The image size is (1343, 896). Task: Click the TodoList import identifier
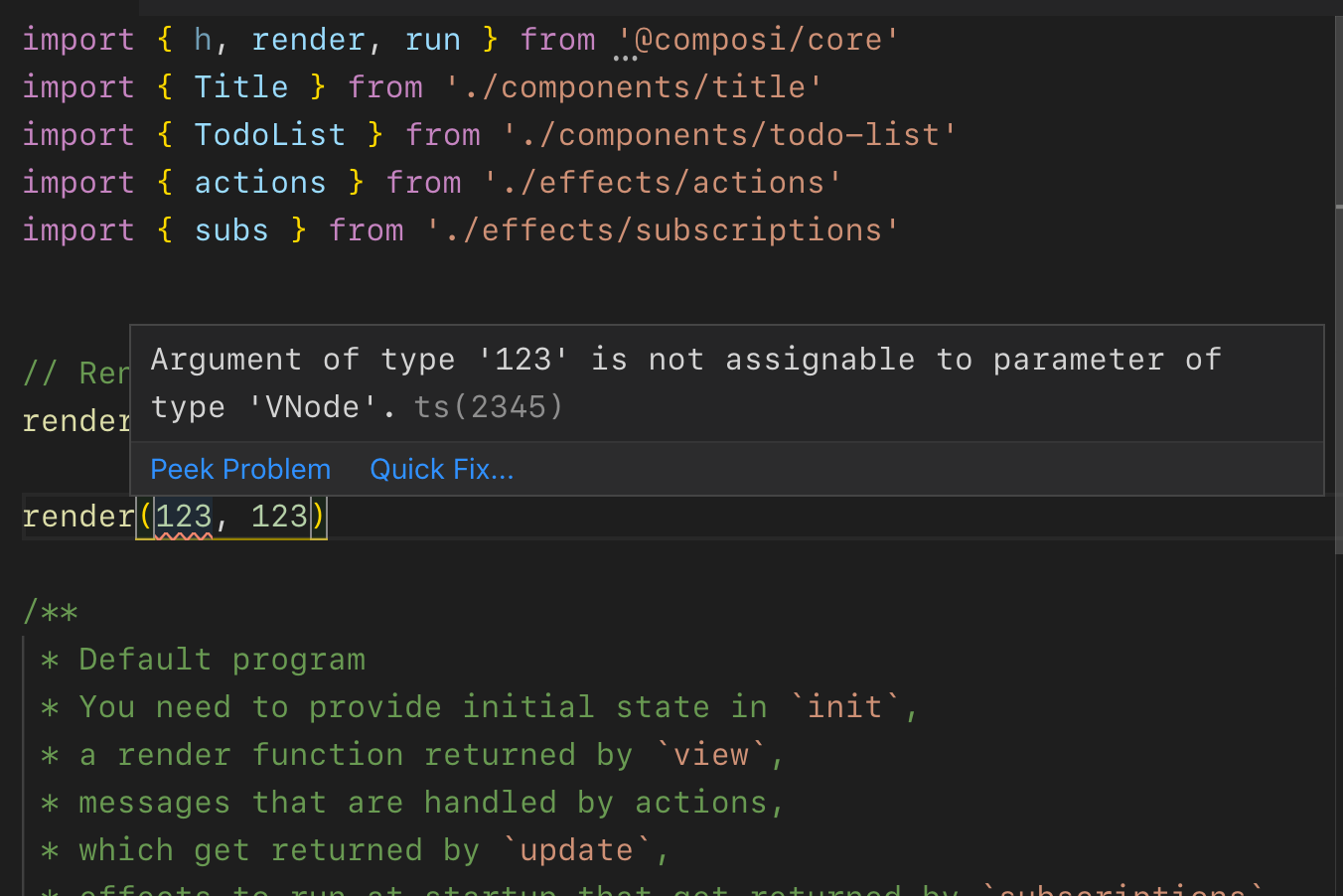coord(270,135)
